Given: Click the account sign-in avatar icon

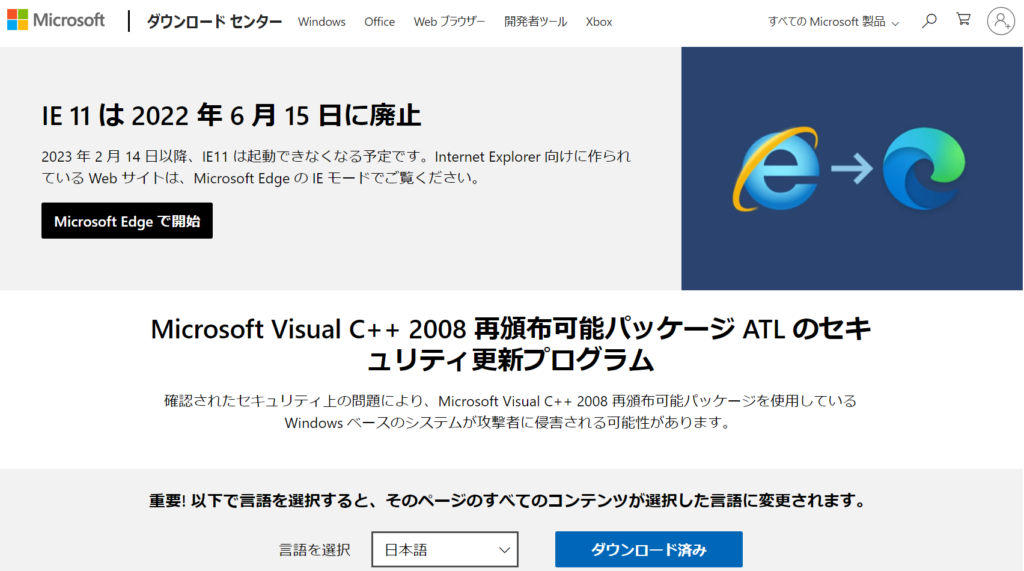Looking at the screenshot, I should 1000,21.
